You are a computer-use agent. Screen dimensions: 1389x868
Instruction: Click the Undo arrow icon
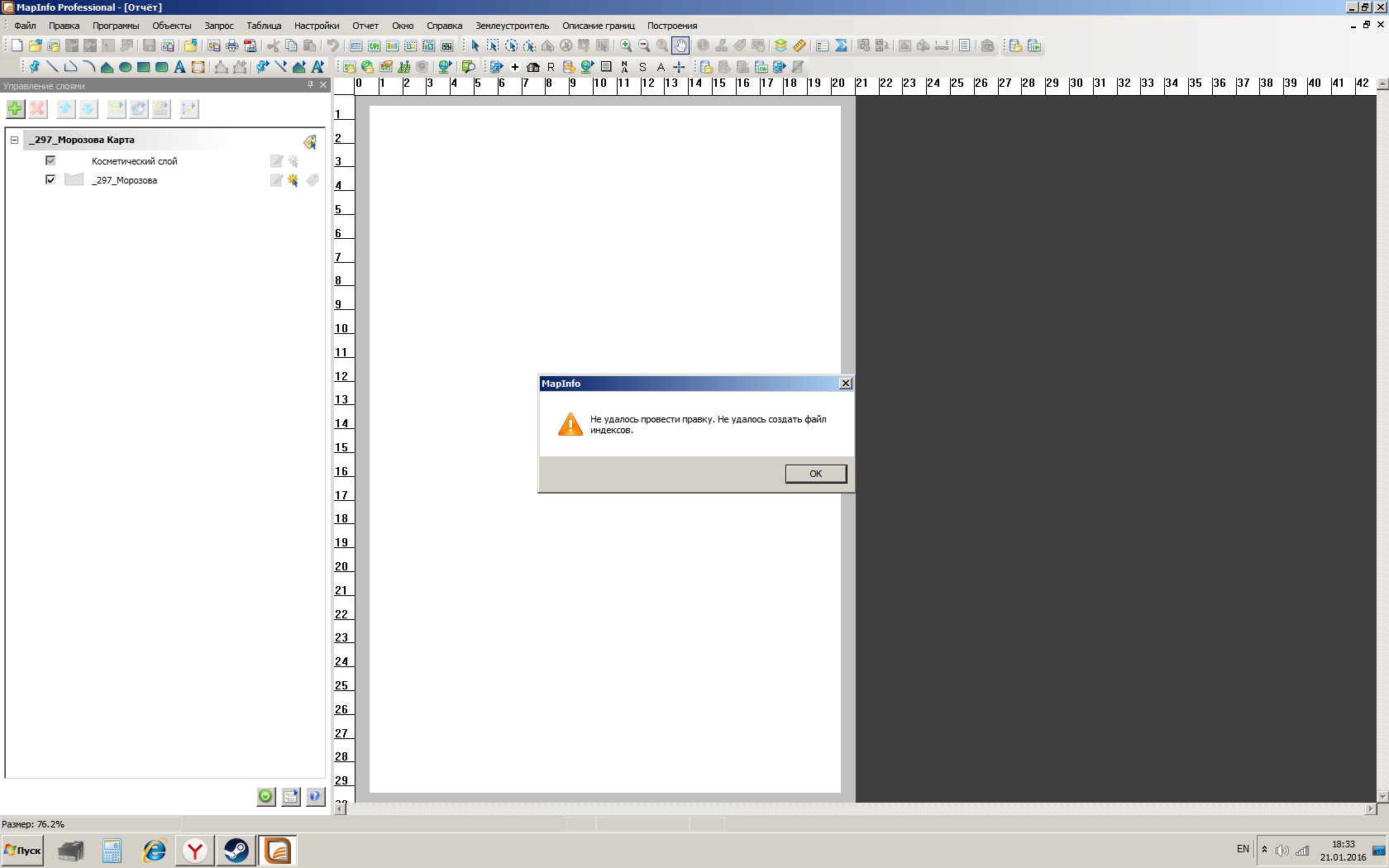(332, 45)
